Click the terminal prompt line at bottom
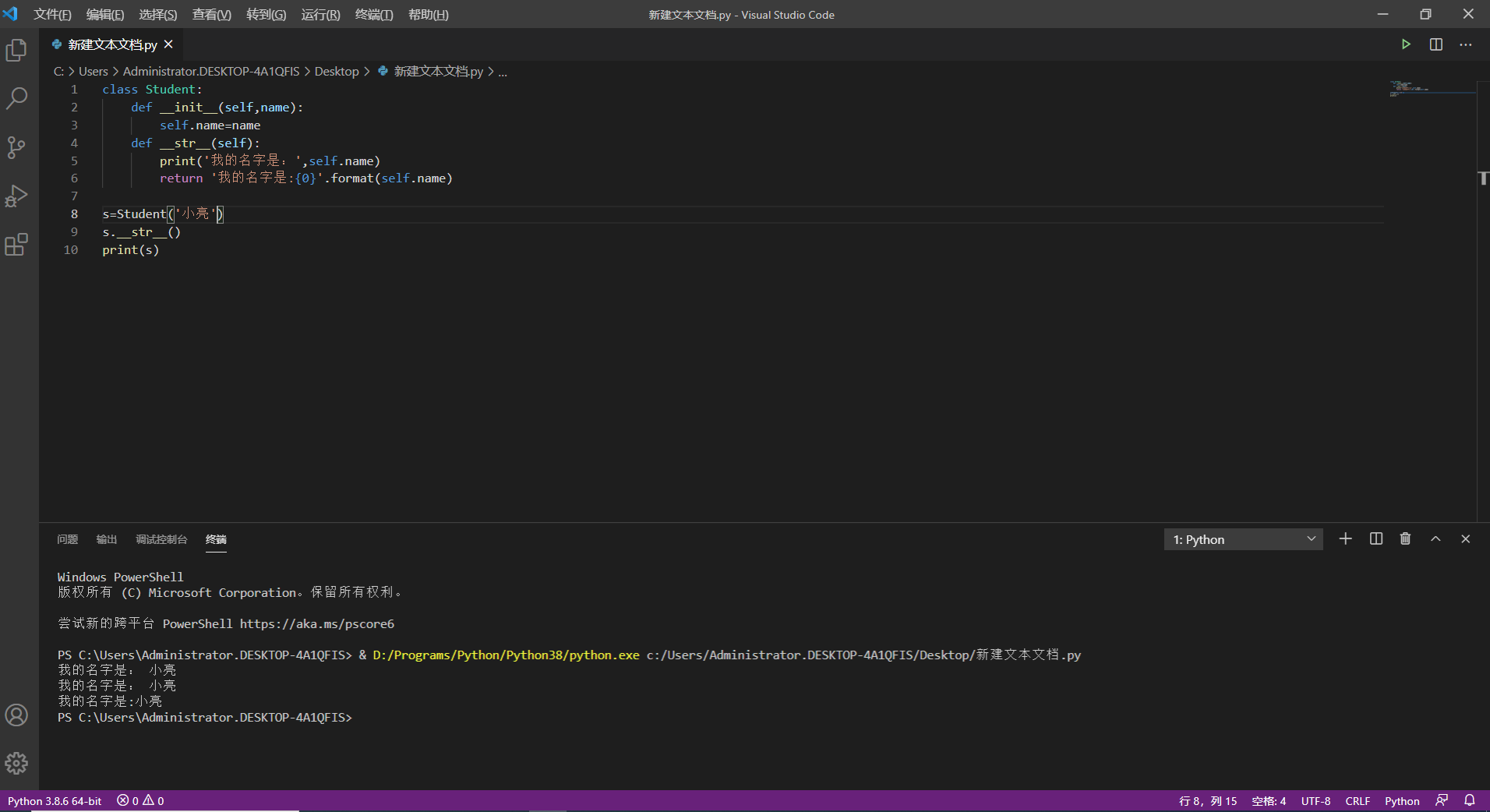 205,718
